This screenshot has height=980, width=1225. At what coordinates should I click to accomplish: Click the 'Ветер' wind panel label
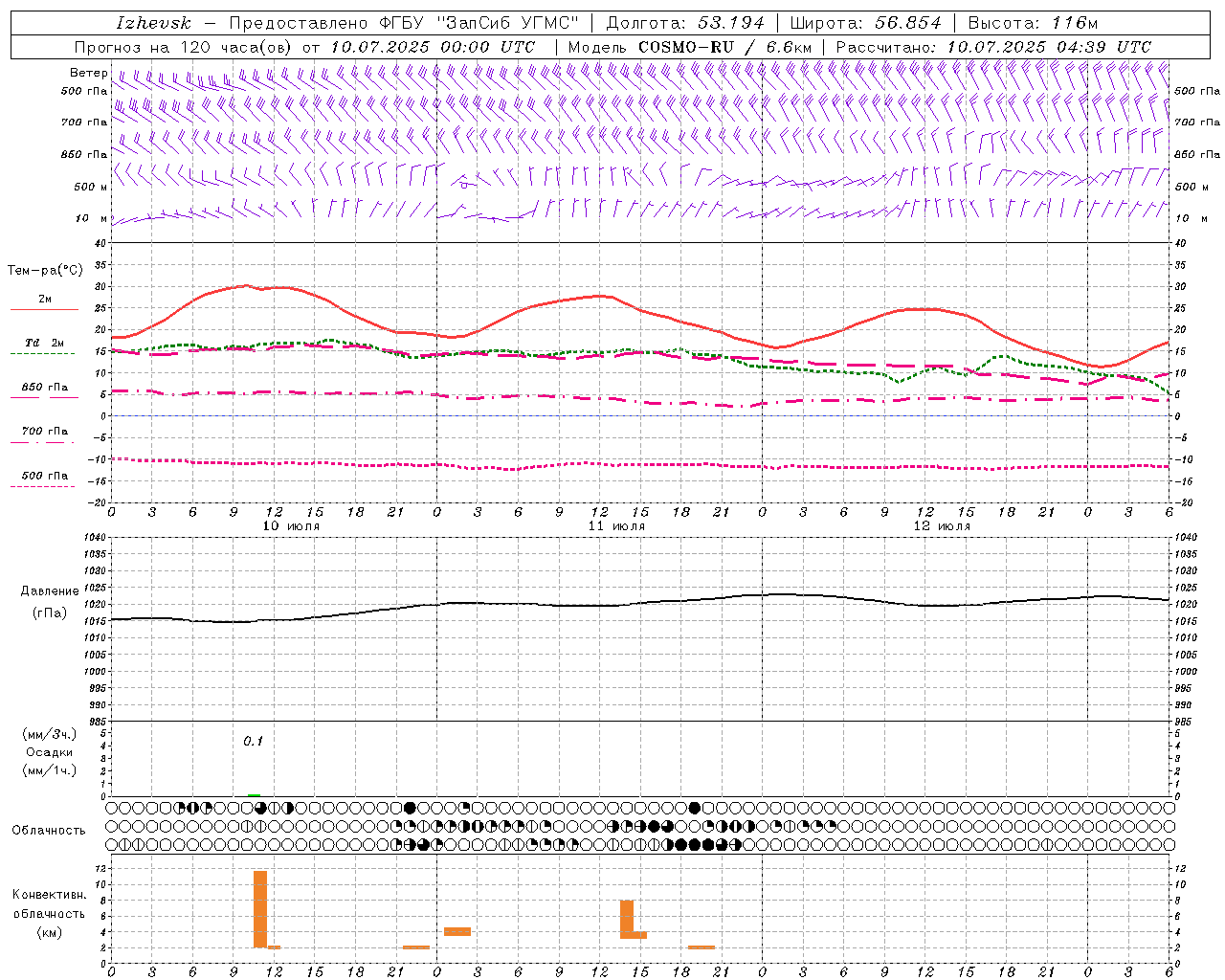[88, 73]
